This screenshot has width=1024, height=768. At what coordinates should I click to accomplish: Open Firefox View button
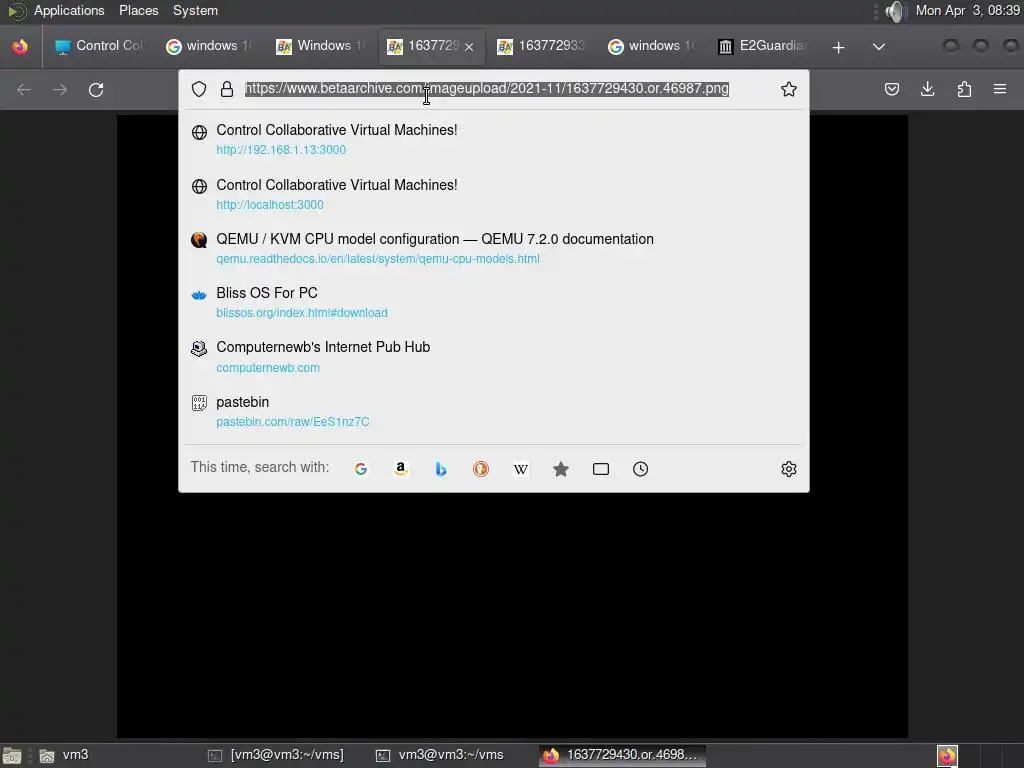coord(20,46)
